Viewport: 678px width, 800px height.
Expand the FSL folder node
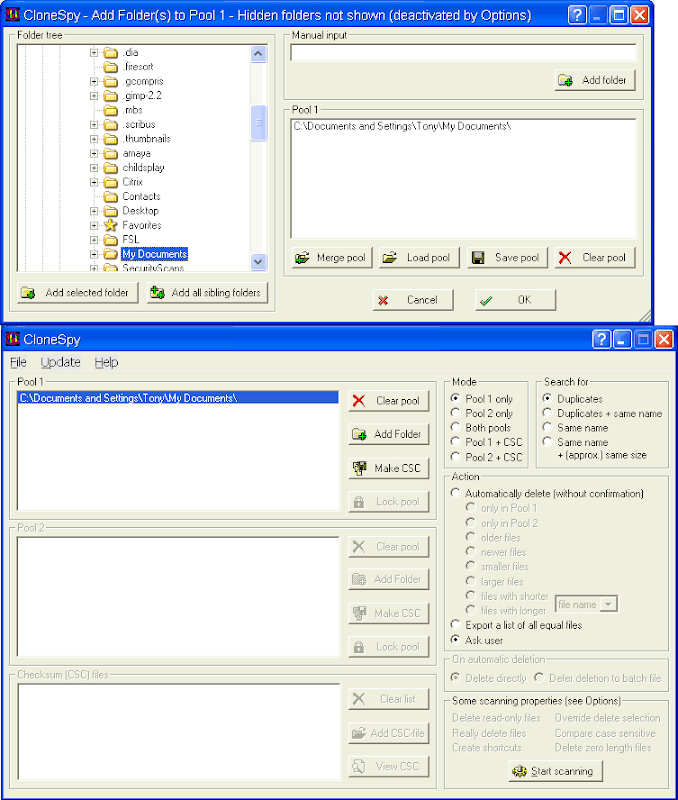(x=94, y=239)
